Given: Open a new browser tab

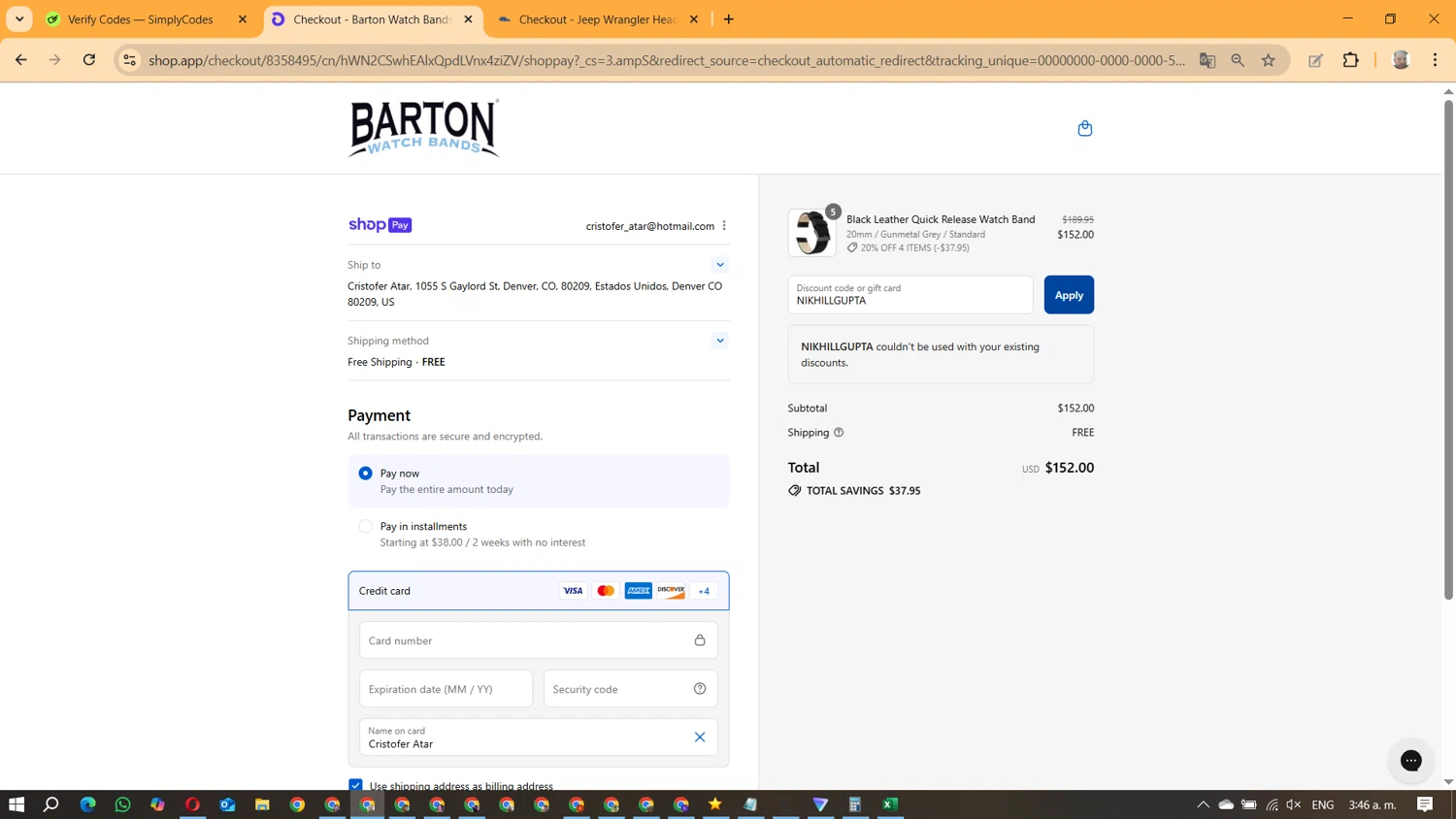Looking at the screenshot, I should tap(729, 19).
